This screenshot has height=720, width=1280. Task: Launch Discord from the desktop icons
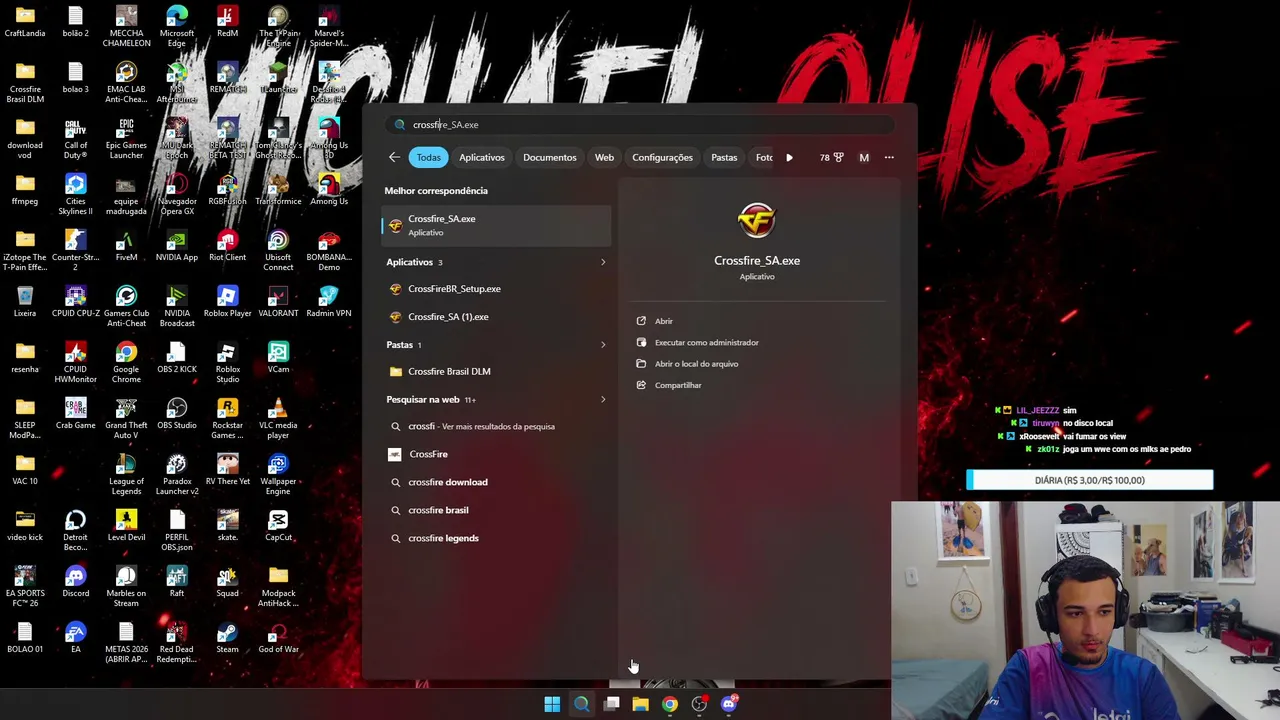75,582
